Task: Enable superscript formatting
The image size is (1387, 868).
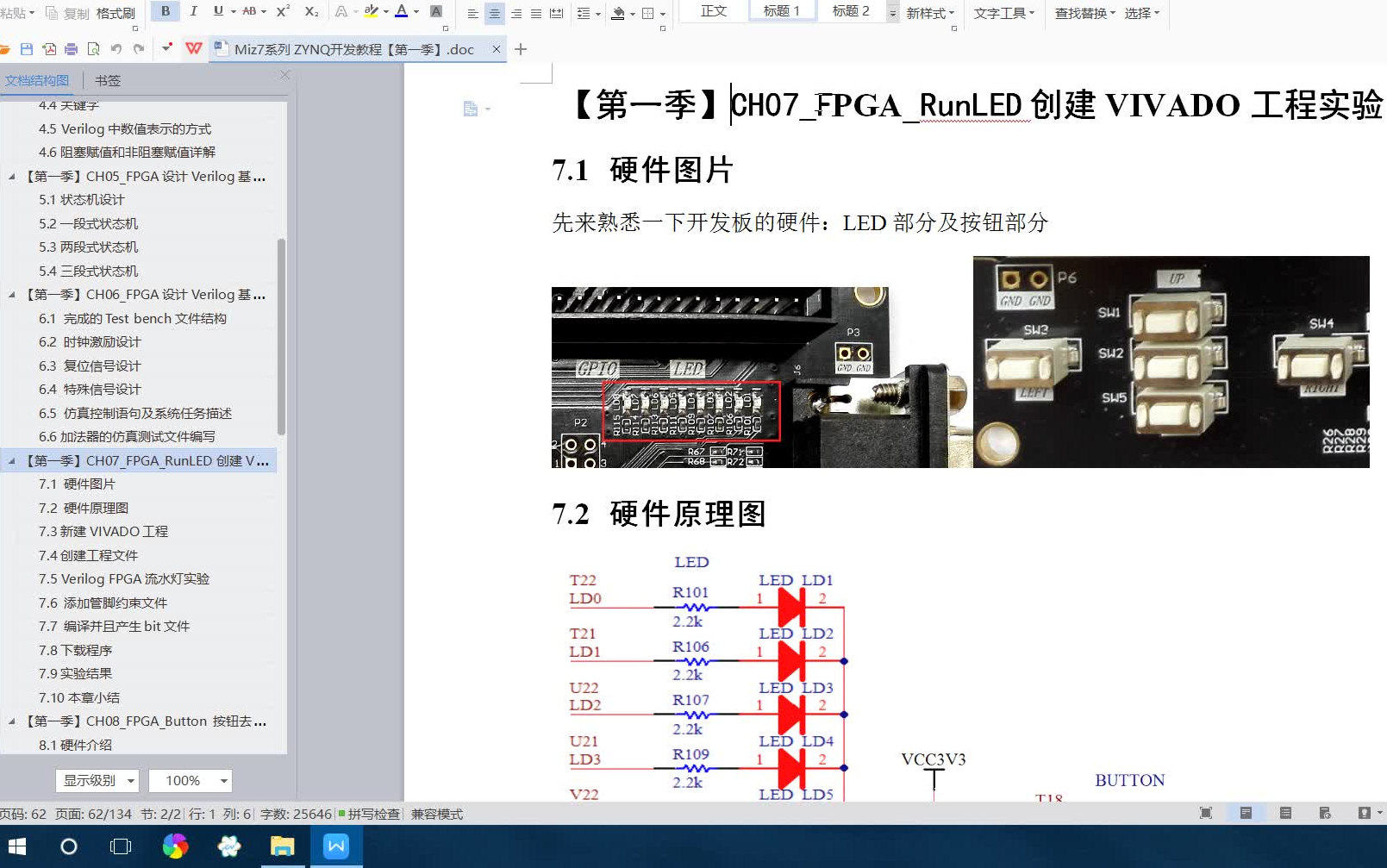Action: [282, 11]
